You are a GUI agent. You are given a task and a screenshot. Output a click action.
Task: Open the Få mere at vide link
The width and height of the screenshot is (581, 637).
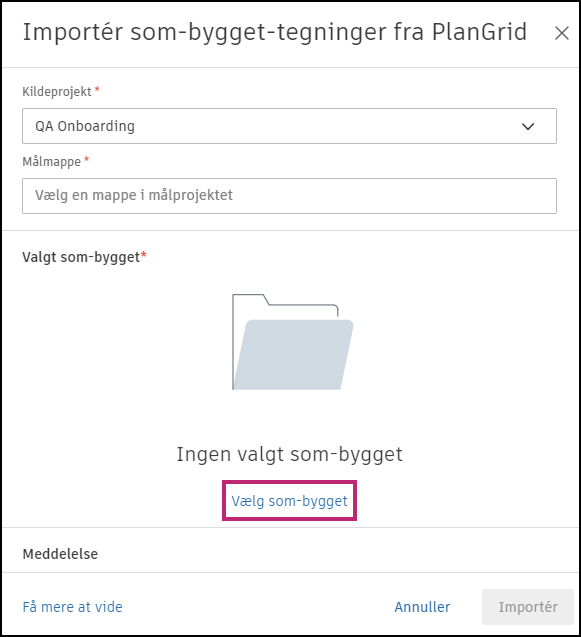click(72, 607)
